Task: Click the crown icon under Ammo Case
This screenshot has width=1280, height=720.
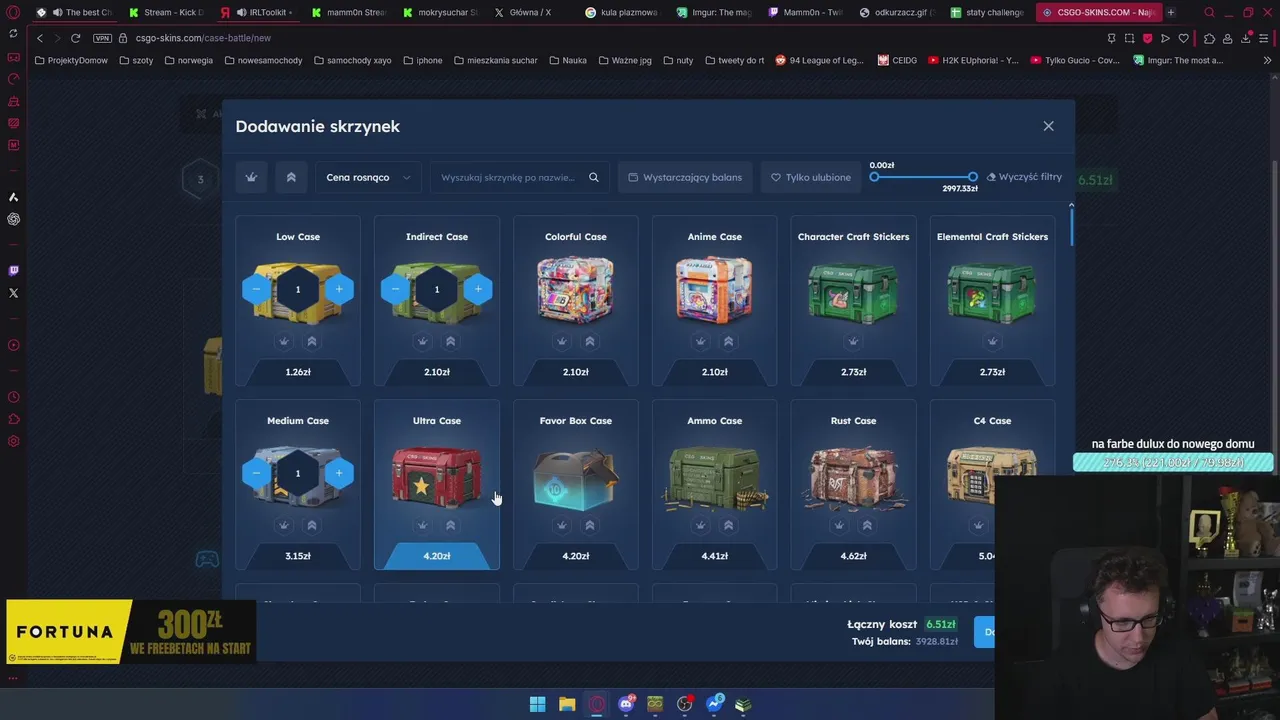Action: (701, 525)
